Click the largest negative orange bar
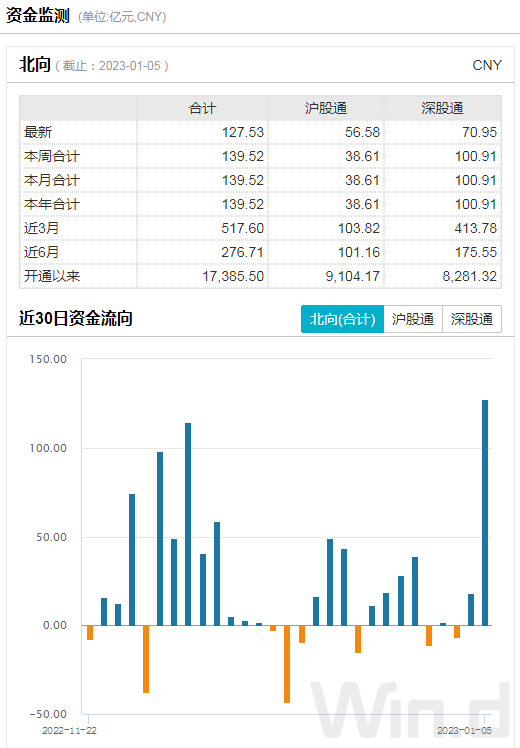The width and height of the screenshot is (520, 748). pyautogui.click(x=287, y=664)
